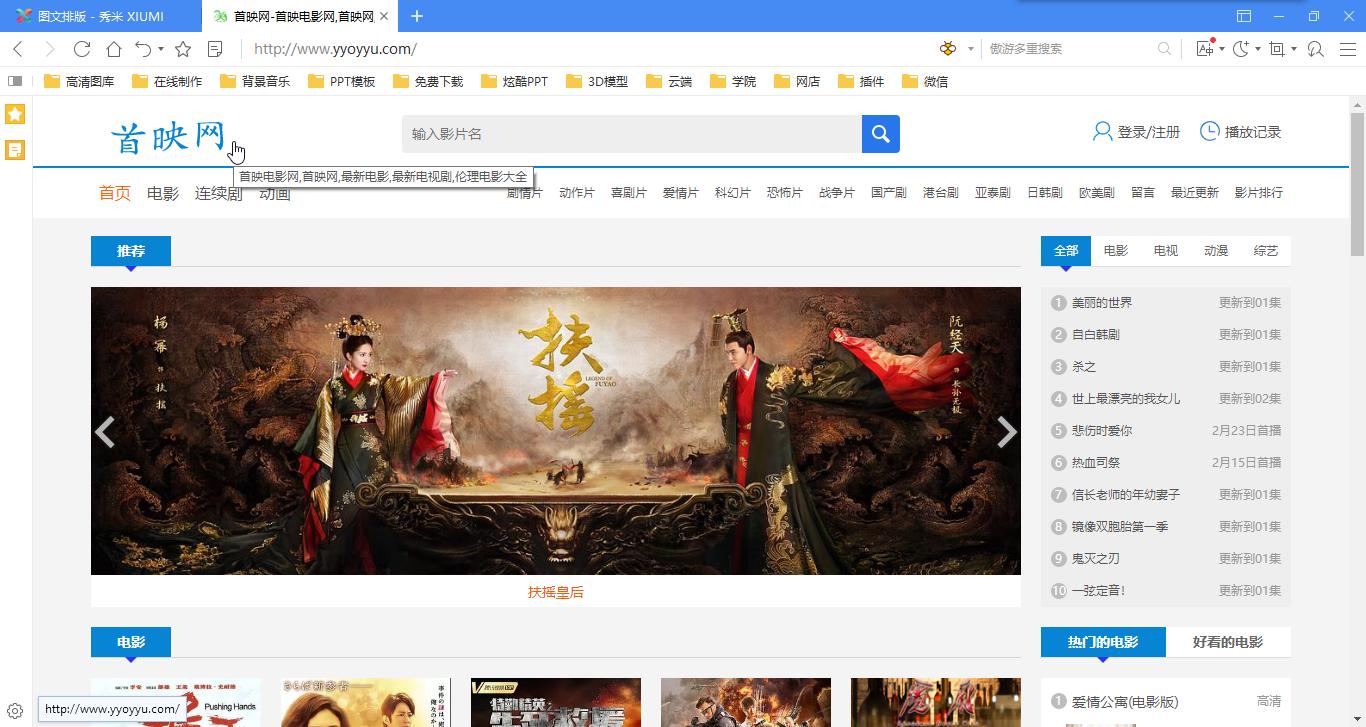Select the 全部 ranking tab

click(1066, 251)
